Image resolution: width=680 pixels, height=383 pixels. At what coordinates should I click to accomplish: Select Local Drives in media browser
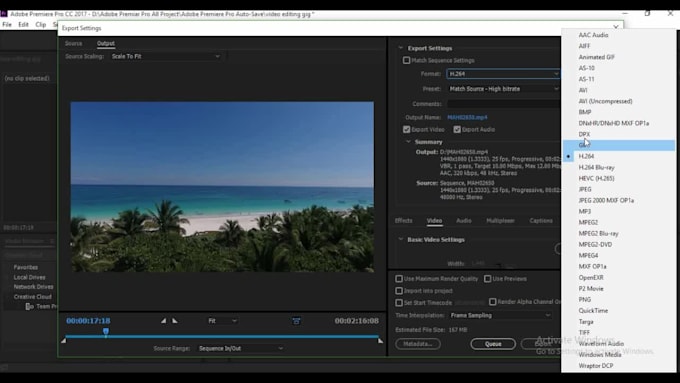pyautogui.click(x=29, y=277)
